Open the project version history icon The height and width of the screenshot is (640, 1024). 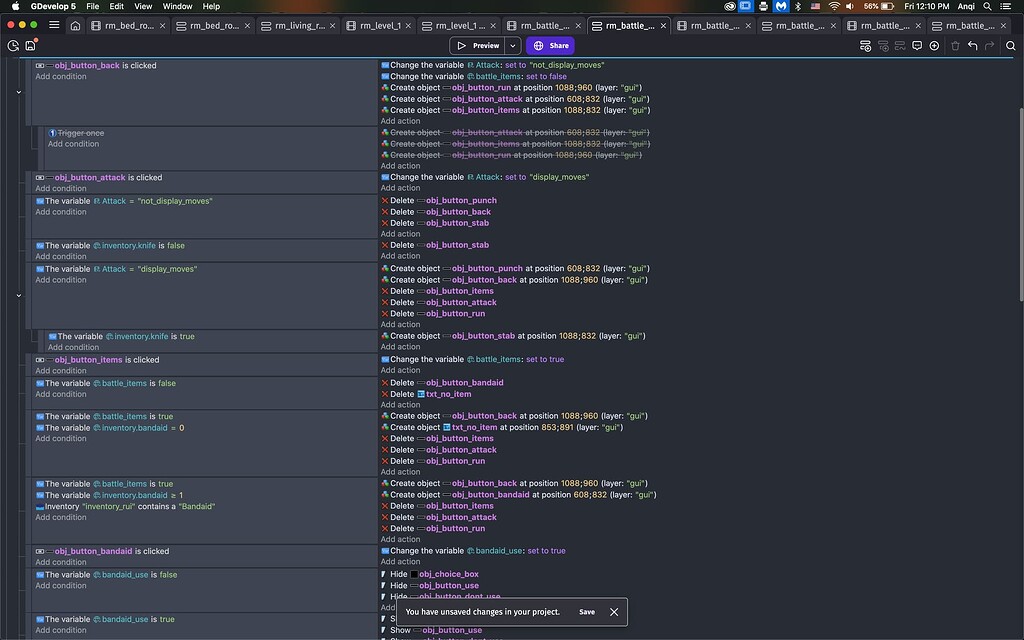coord(13,46)
